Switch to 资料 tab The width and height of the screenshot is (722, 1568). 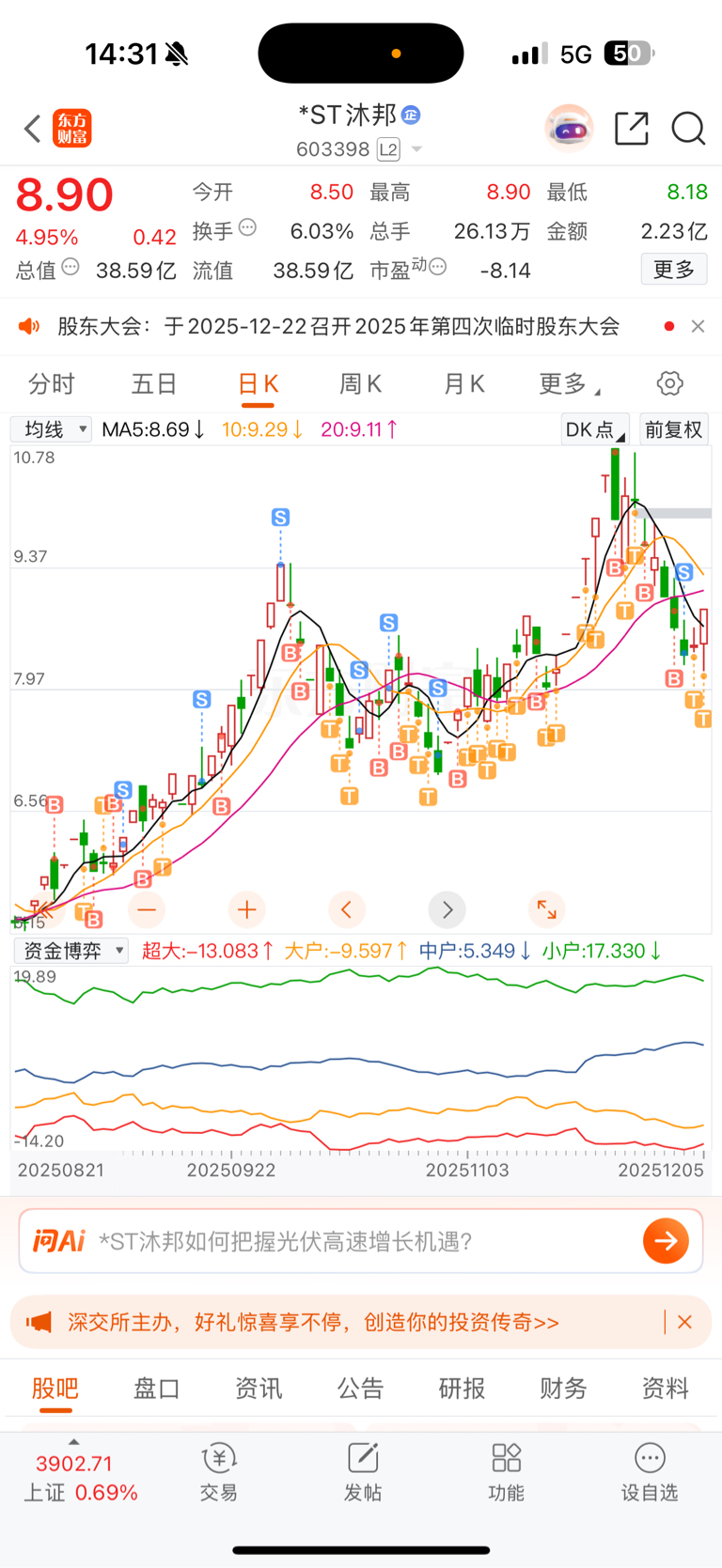[x=666, y=1389]
